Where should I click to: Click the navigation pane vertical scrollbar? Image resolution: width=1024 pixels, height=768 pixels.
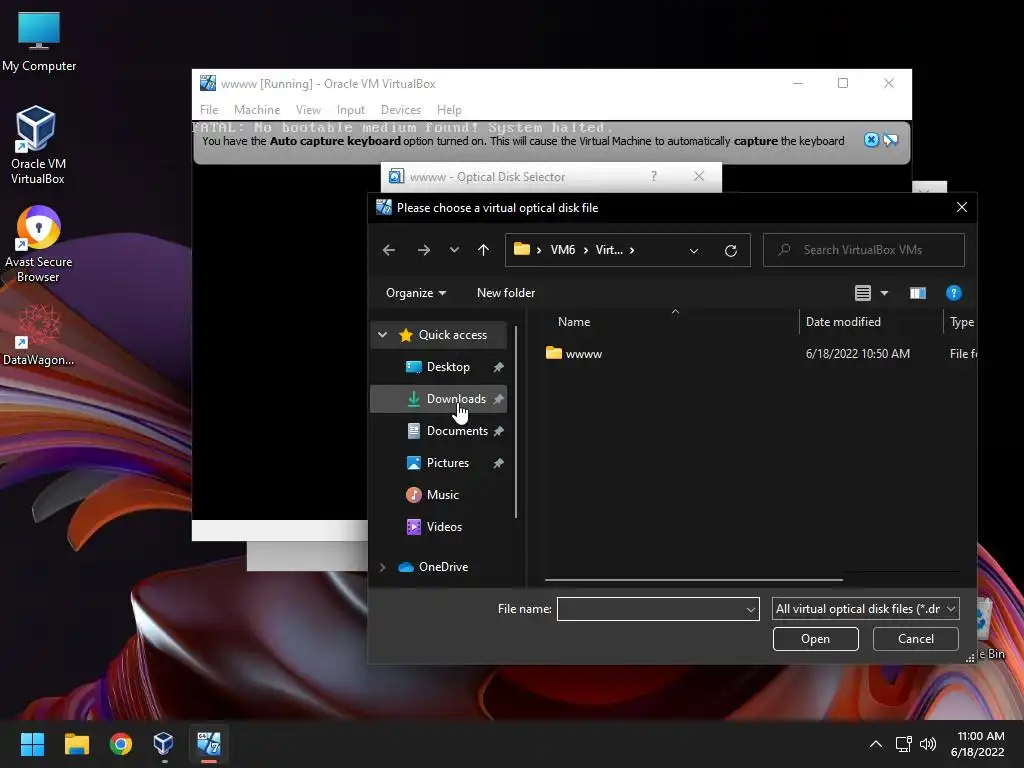point(516,422)
